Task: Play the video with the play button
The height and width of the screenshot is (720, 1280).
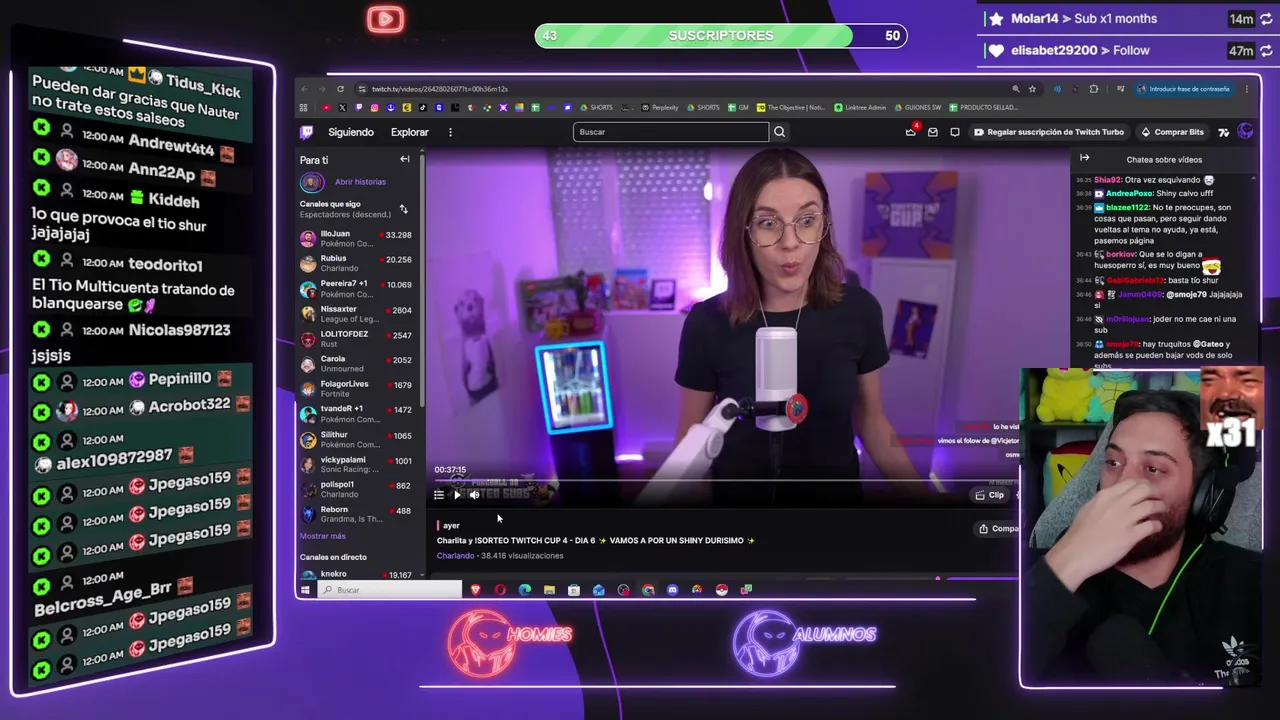Action: click(x=457, y=495)
